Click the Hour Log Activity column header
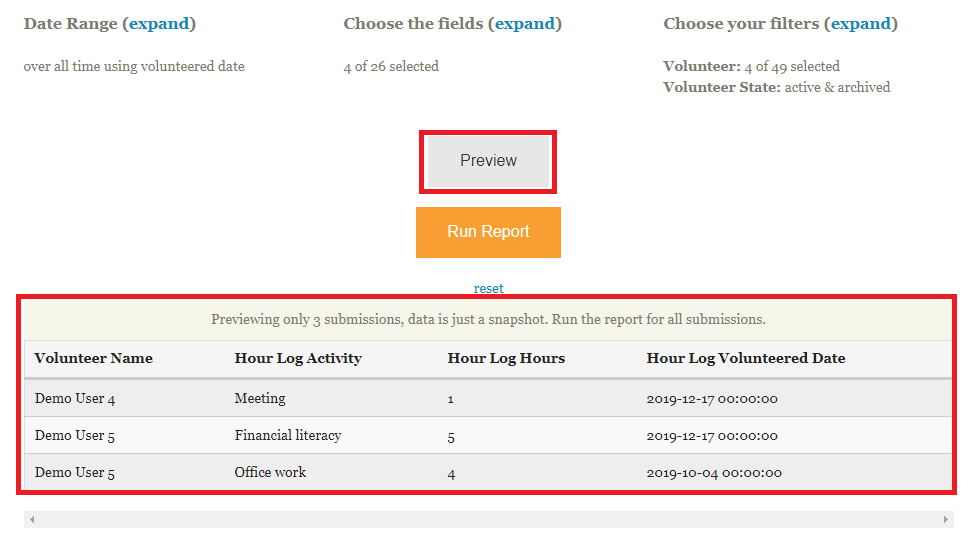 point(298,358)
